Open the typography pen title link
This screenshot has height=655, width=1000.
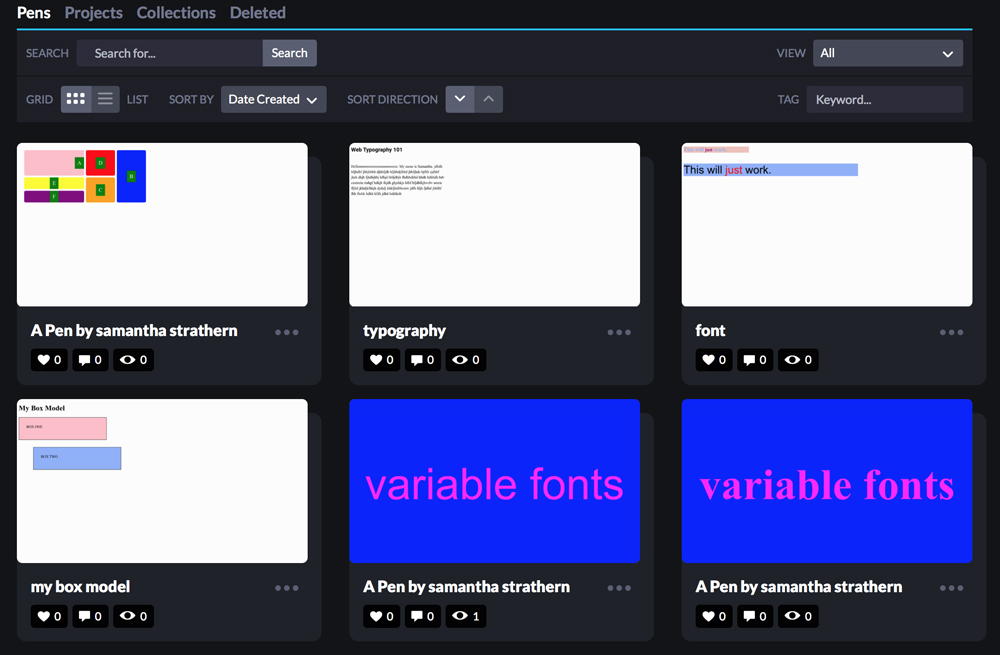click(x=404, y=331)
